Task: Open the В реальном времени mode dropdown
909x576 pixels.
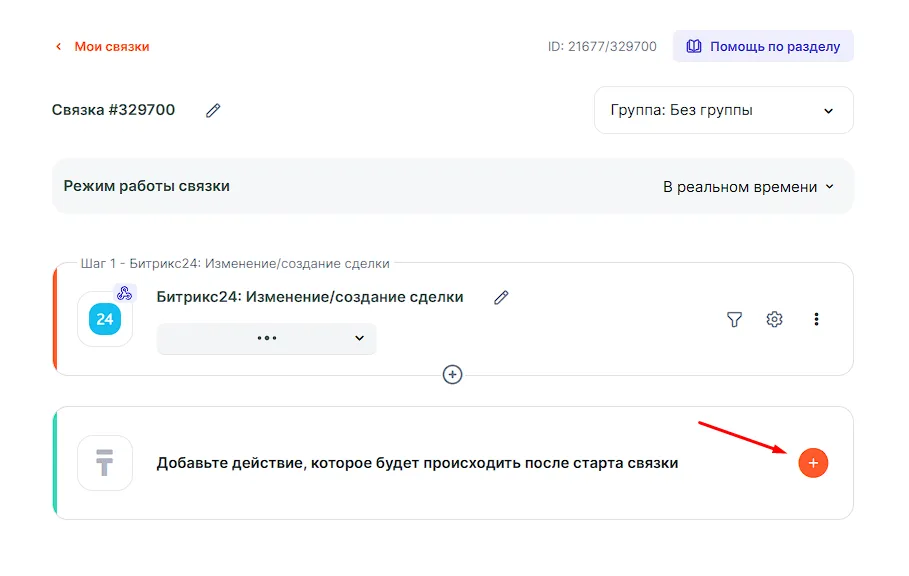Action: (x=748, y=187)
